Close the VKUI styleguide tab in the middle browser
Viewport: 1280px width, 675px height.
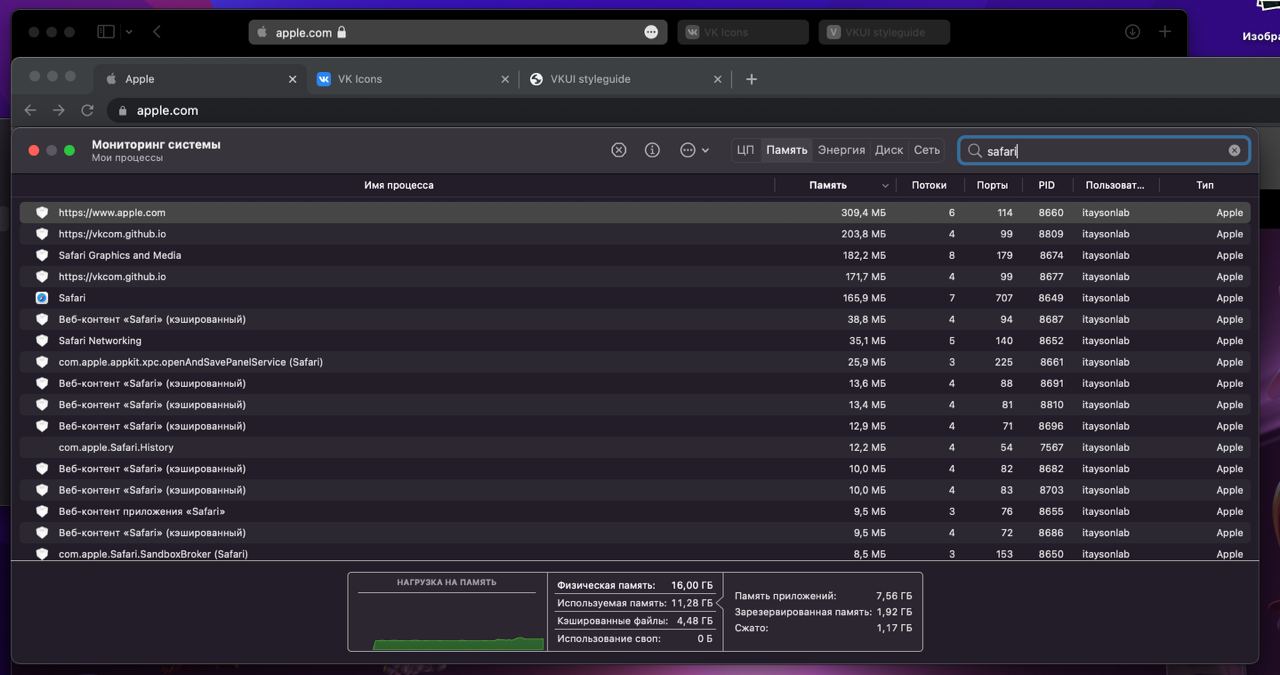point(717,79)
